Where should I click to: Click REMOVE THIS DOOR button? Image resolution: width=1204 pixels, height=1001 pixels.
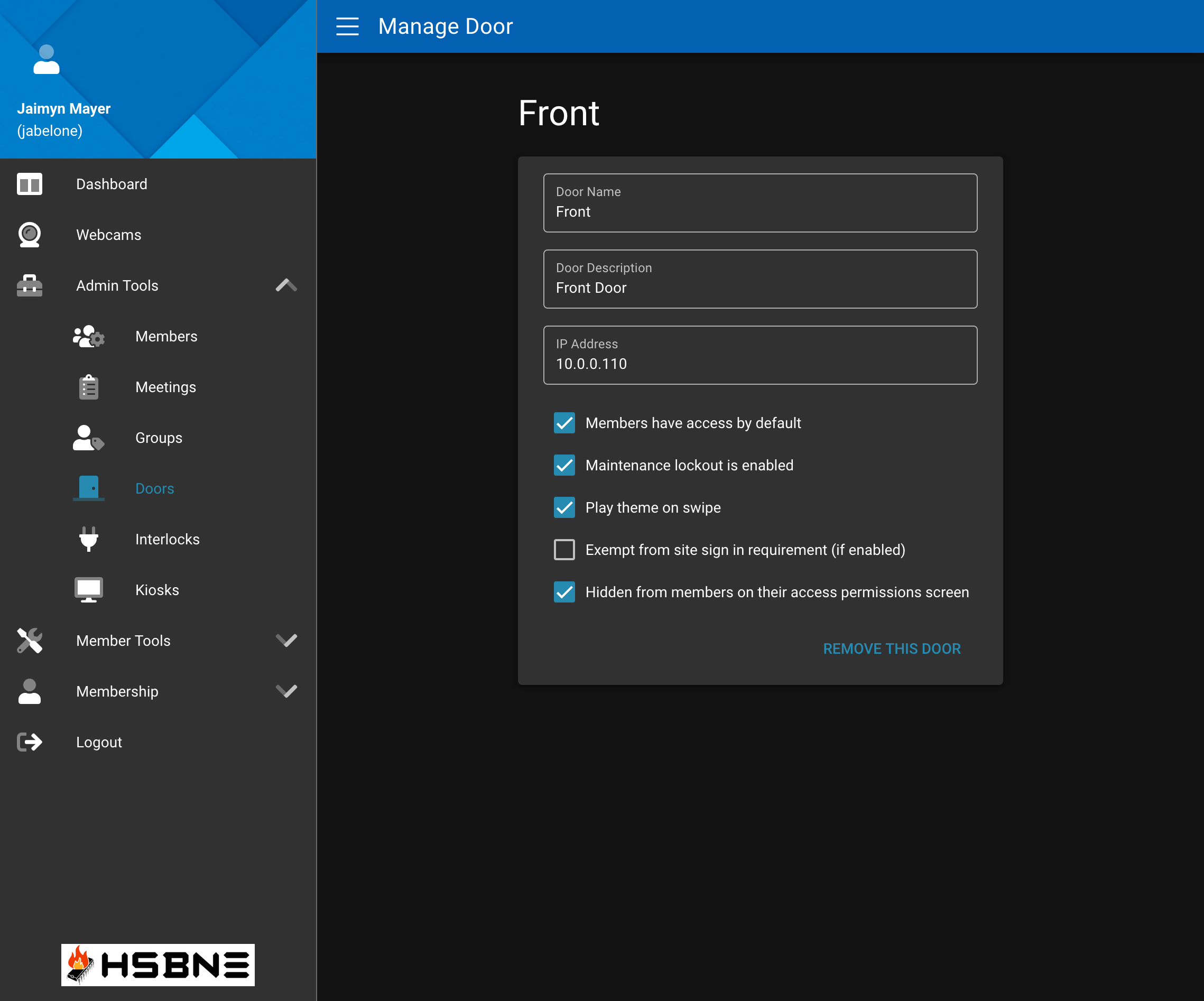(x=892, y=648)
